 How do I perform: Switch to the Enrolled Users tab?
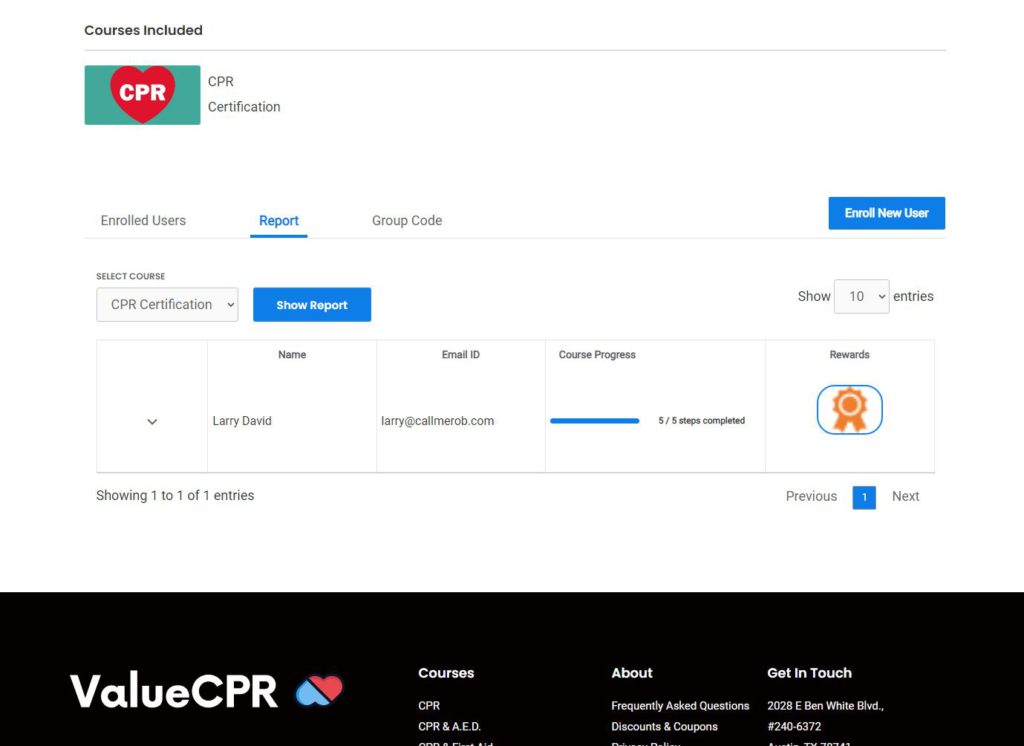tap(143, 221)
